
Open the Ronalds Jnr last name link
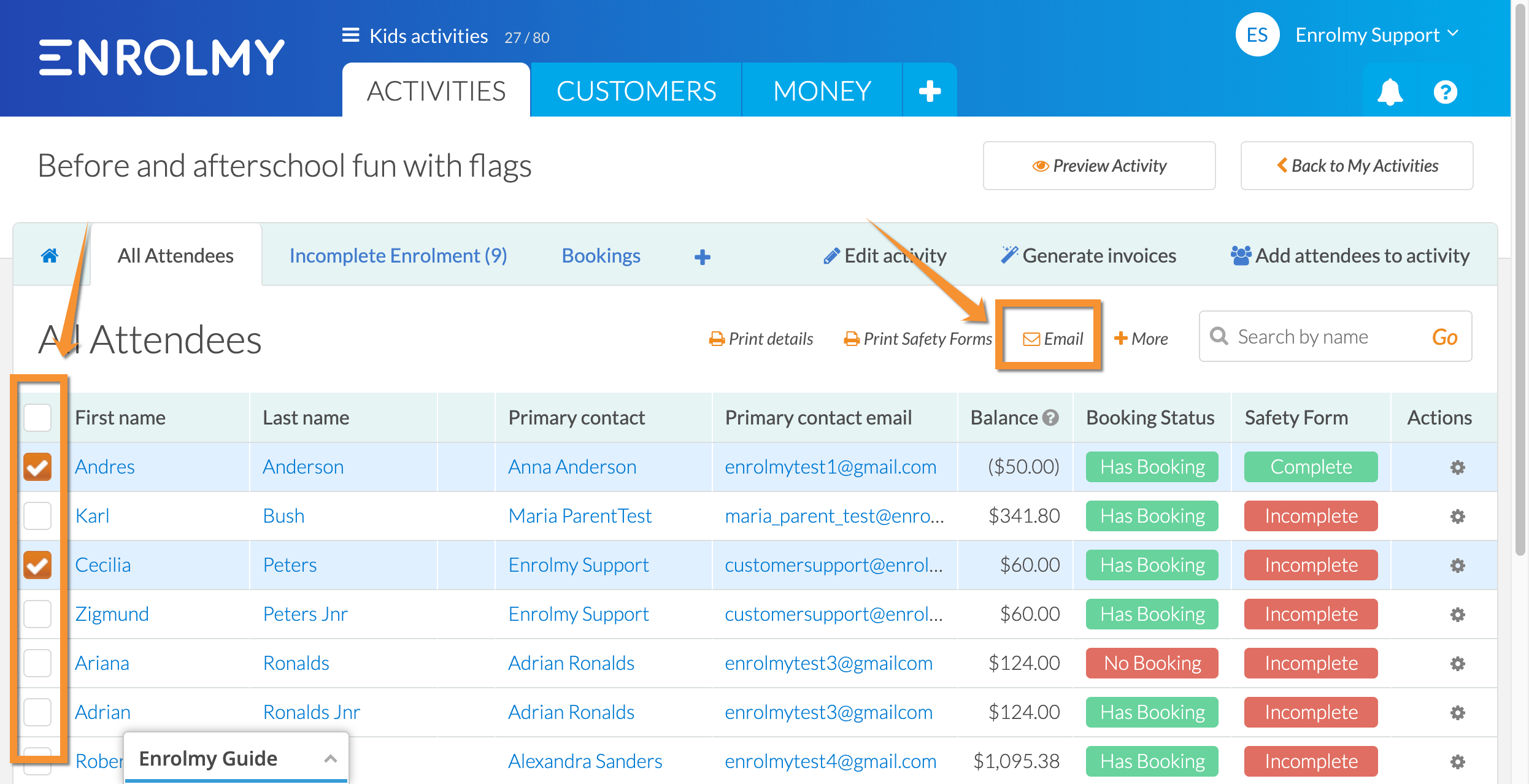[311, 712]
